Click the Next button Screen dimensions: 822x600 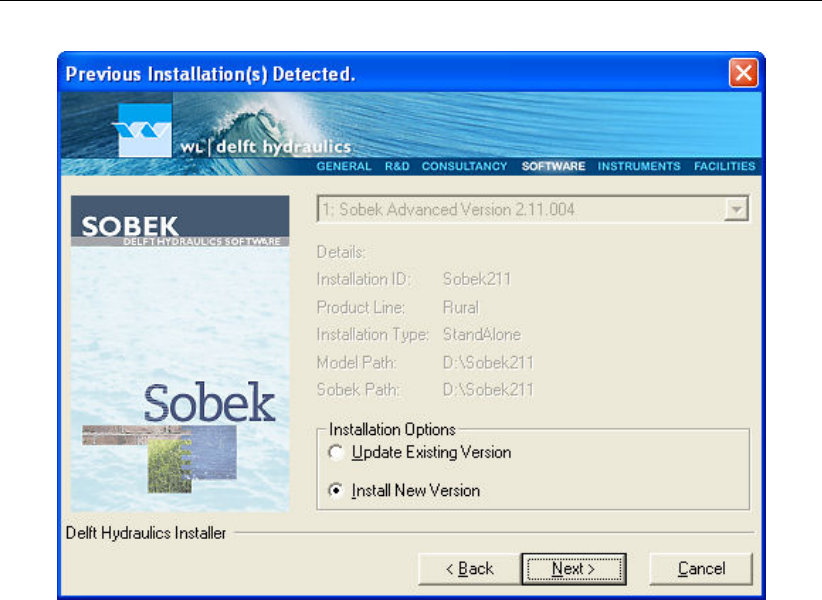tap(574, 569)
